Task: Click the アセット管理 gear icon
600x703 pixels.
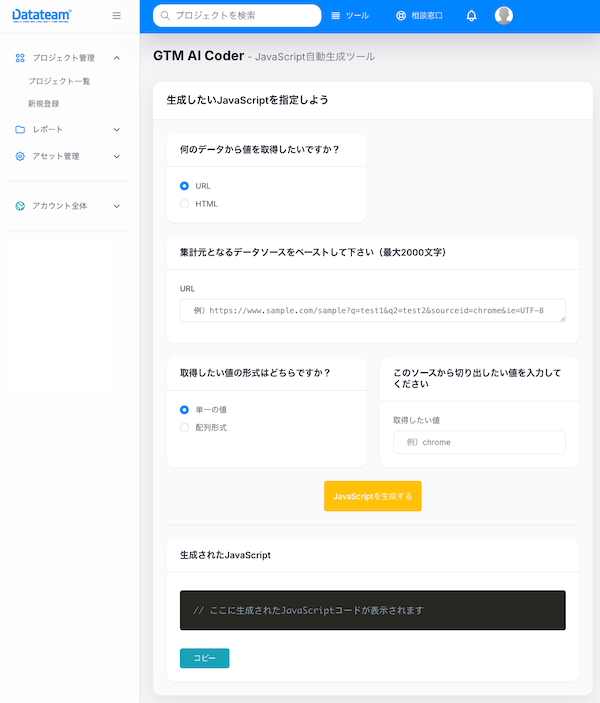Action: point(20,156)
